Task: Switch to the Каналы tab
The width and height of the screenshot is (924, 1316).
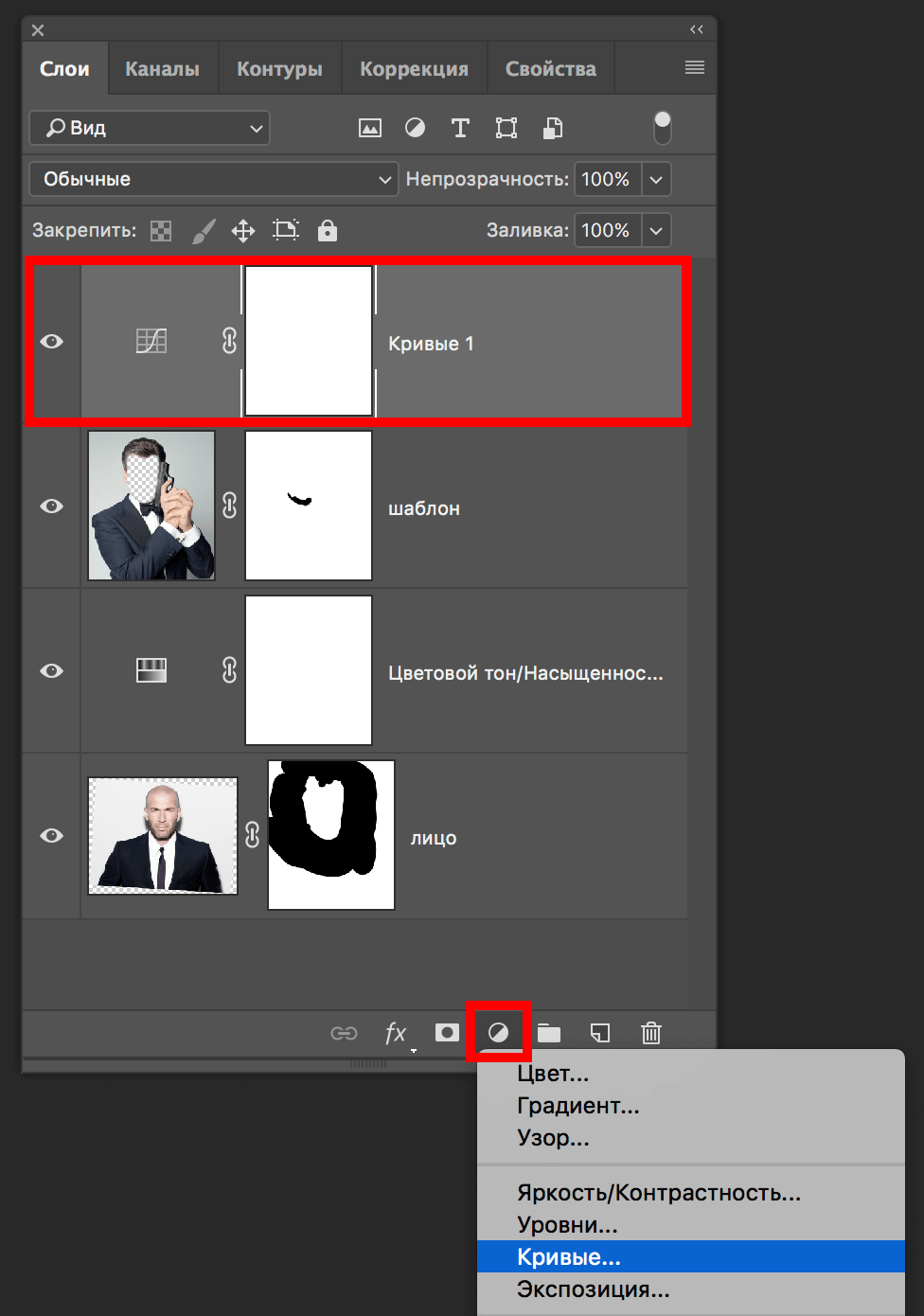Action: pyautogui.click(x=162, y=69)
